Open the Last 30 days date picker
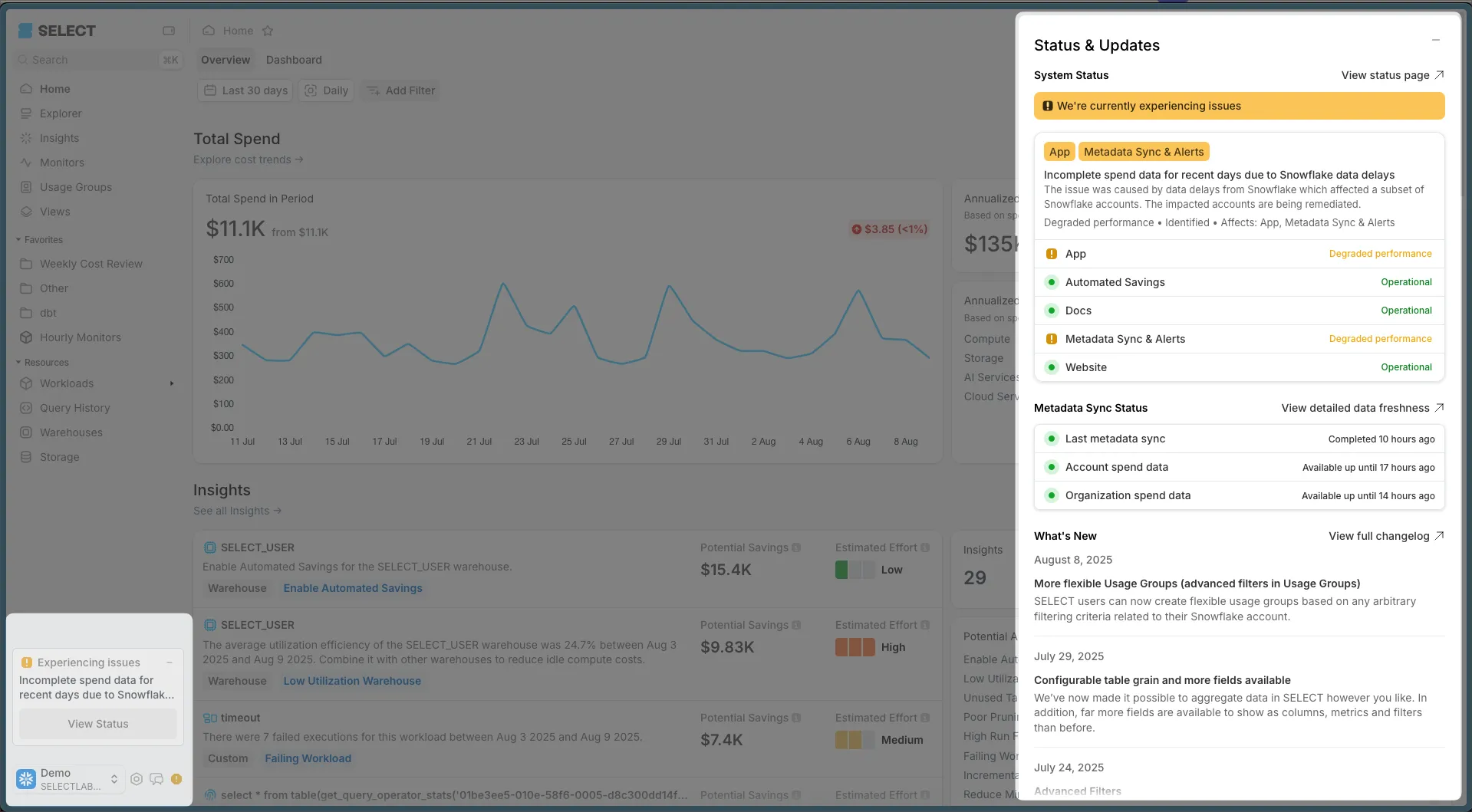 point(245,90)
